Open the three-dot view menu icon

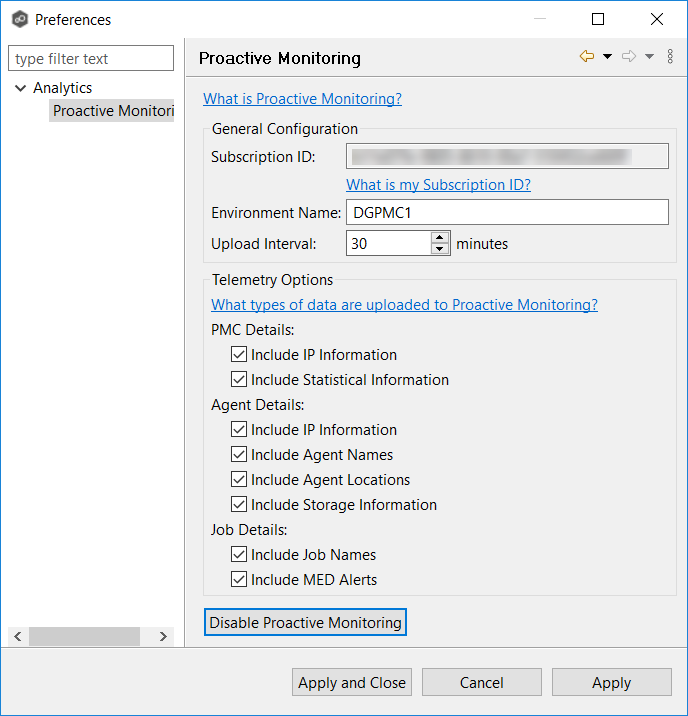670,57
